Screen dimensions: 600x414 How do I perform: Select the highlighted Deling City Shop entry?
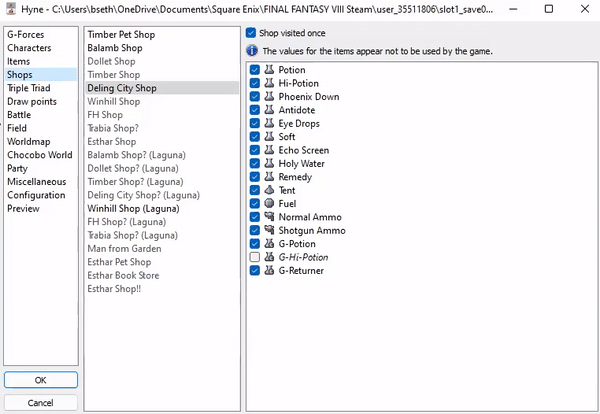(162, 88)
